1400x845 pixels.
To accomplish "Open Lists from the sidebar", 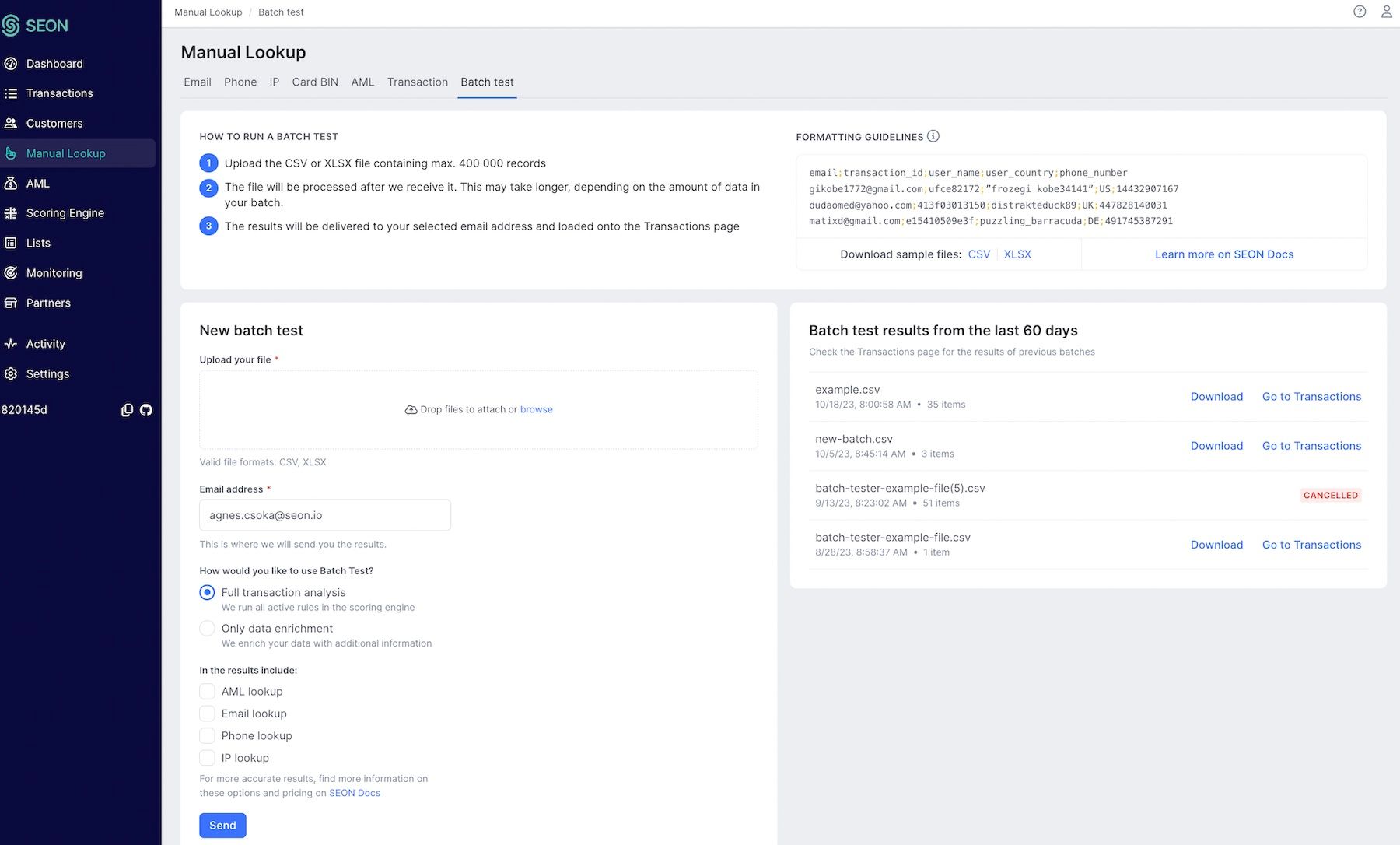I will click(38, 243).
